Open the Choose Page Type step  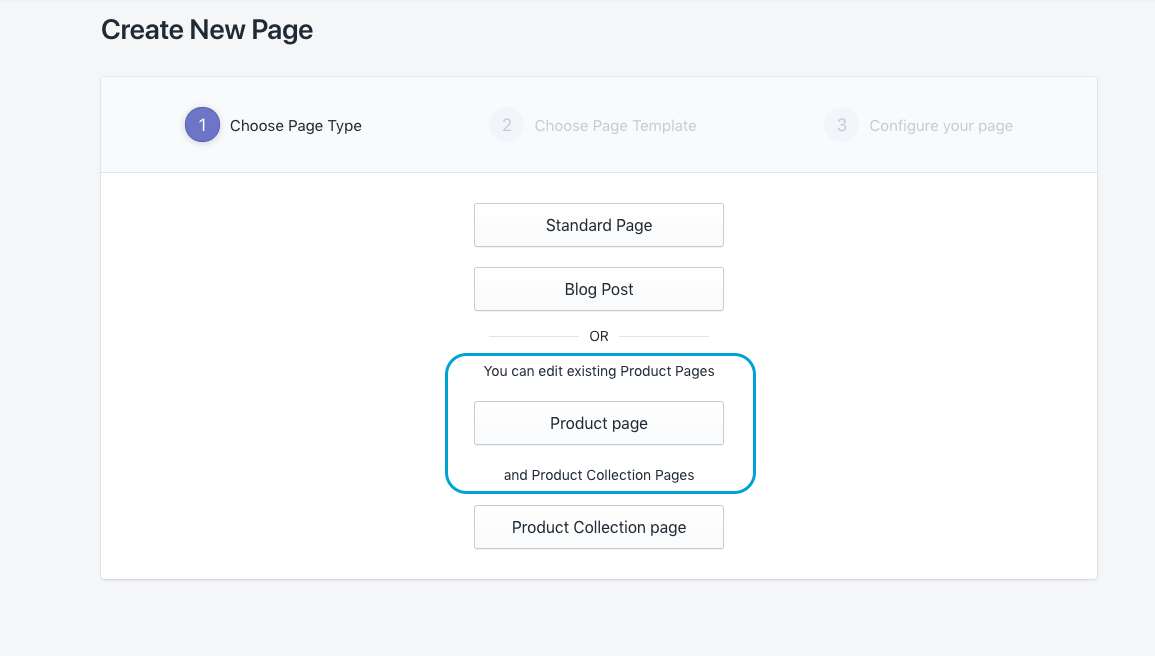(x=295, y=126)
